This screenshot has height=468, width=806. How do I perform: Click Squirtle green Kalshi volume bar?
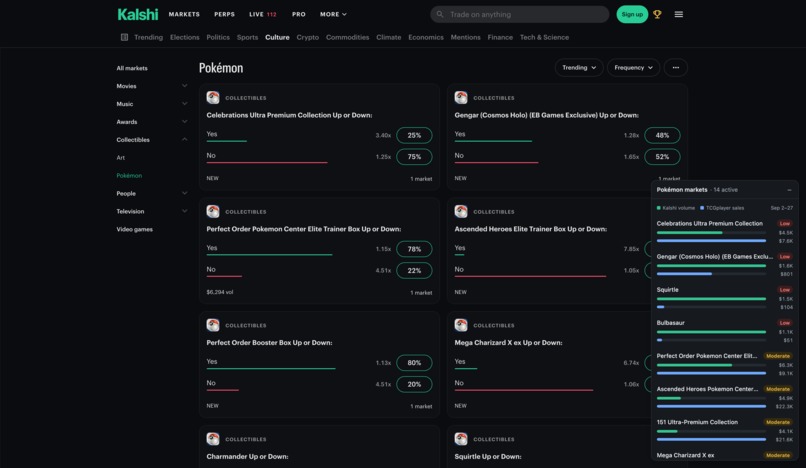coord(711,299)
